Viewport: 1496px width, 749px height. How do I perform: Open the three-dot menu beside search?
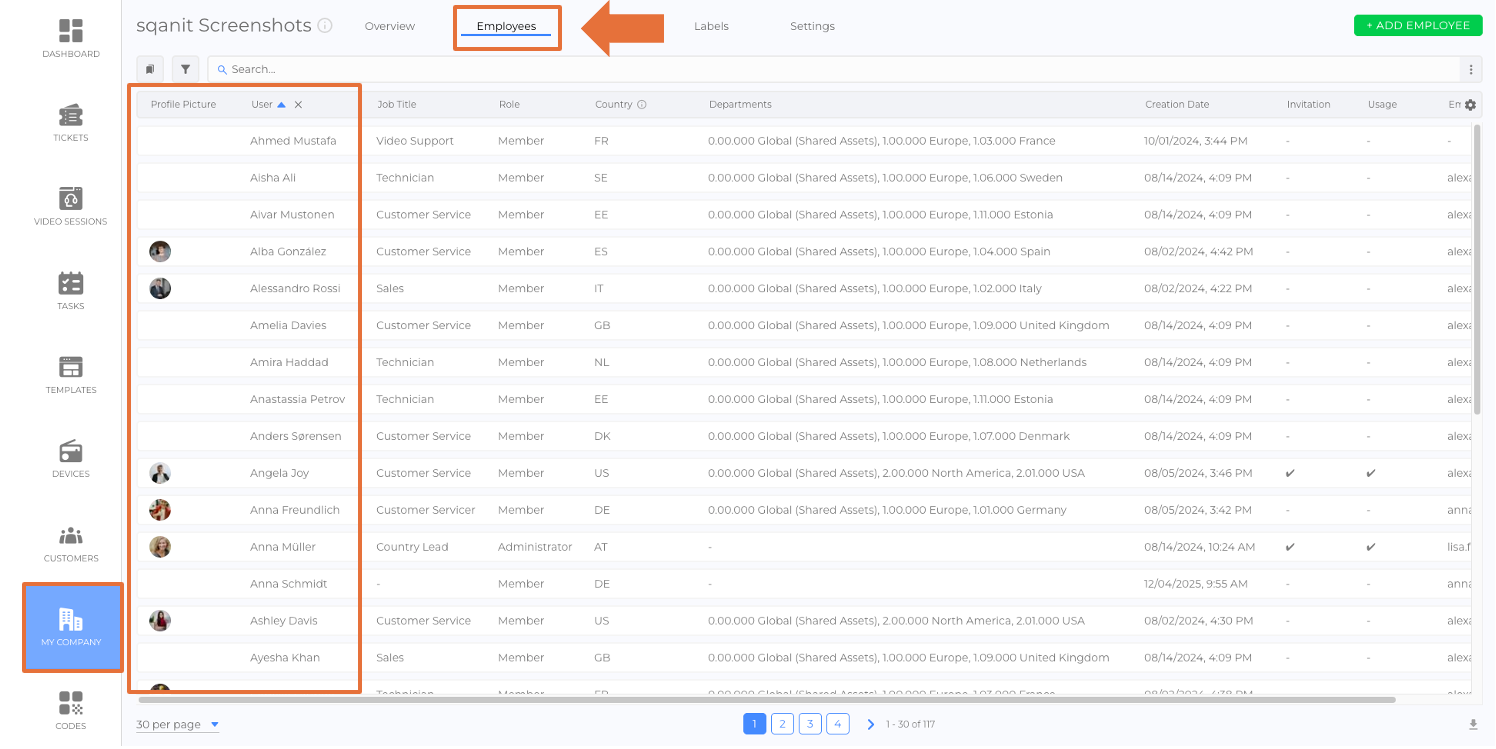(1471, 69)
